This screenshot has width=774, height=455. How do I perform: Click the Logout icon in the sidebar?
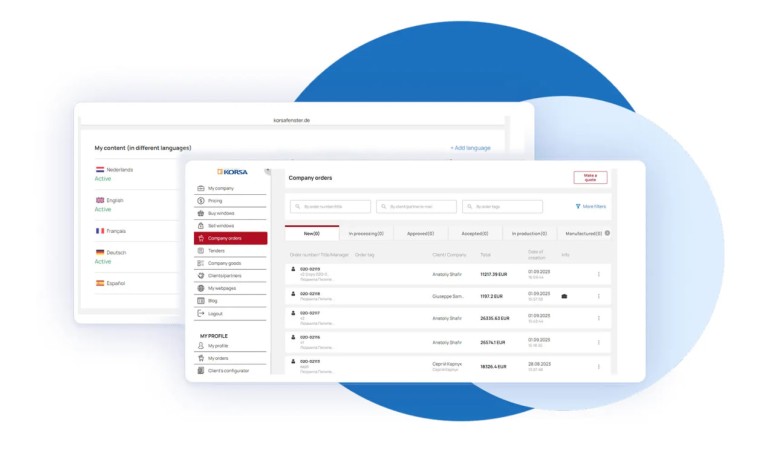[x=201, y=313]
